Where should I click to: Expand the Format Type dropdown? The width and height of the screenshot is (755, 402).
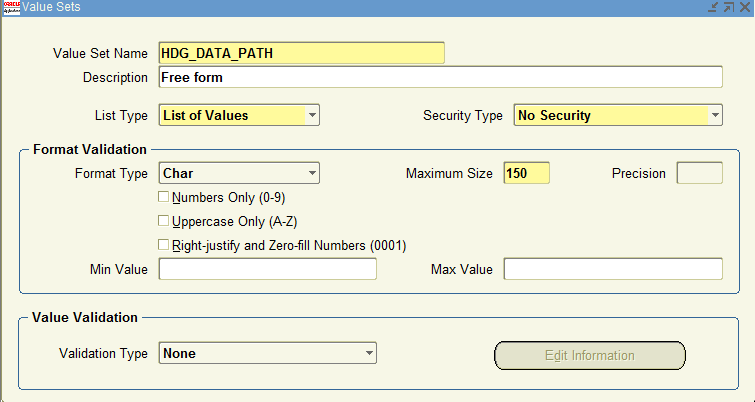coord(312,173)
